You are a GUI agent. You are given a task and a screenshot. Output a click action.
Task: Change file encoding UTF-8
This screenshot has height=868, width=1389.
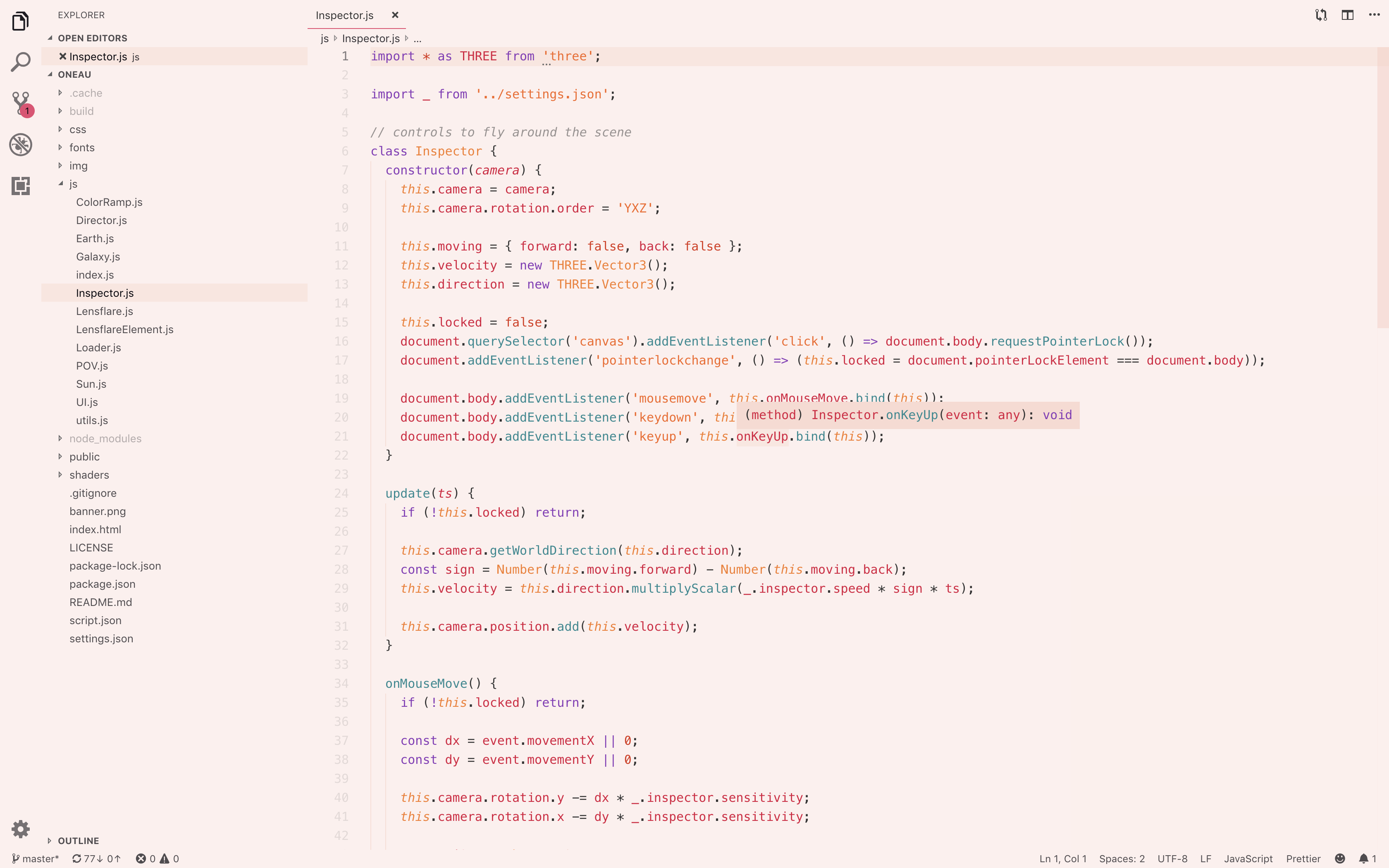1172,859
